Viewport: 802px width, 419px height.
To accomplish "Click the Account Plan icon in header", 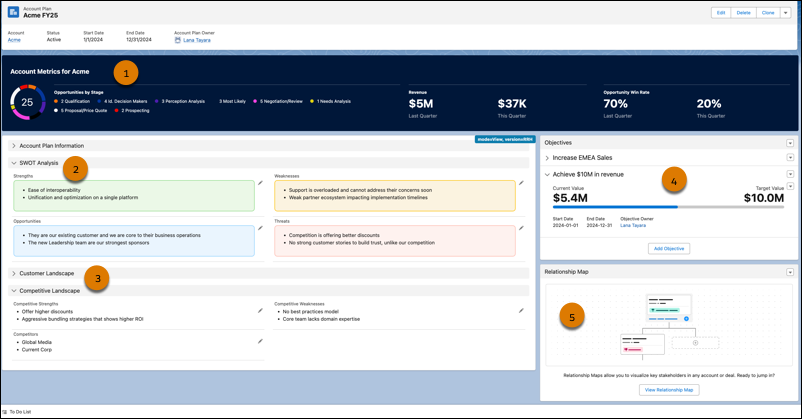I will click(12, 13).
